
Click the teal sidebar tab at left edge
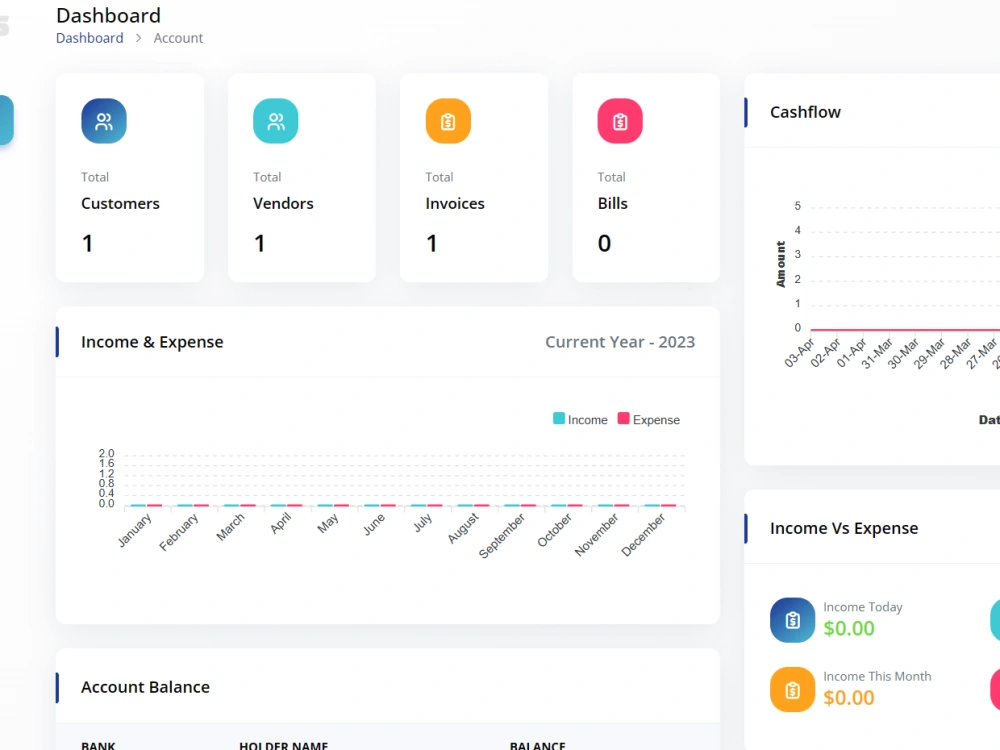(6, 120)
